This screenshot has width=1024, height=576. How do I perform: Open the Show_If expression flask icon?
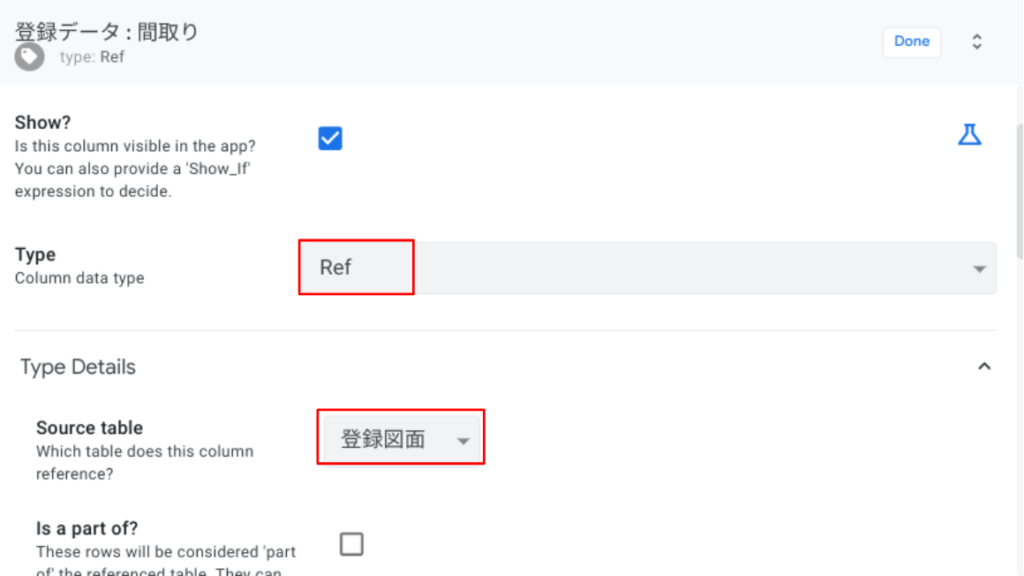(x=969, y=135)
